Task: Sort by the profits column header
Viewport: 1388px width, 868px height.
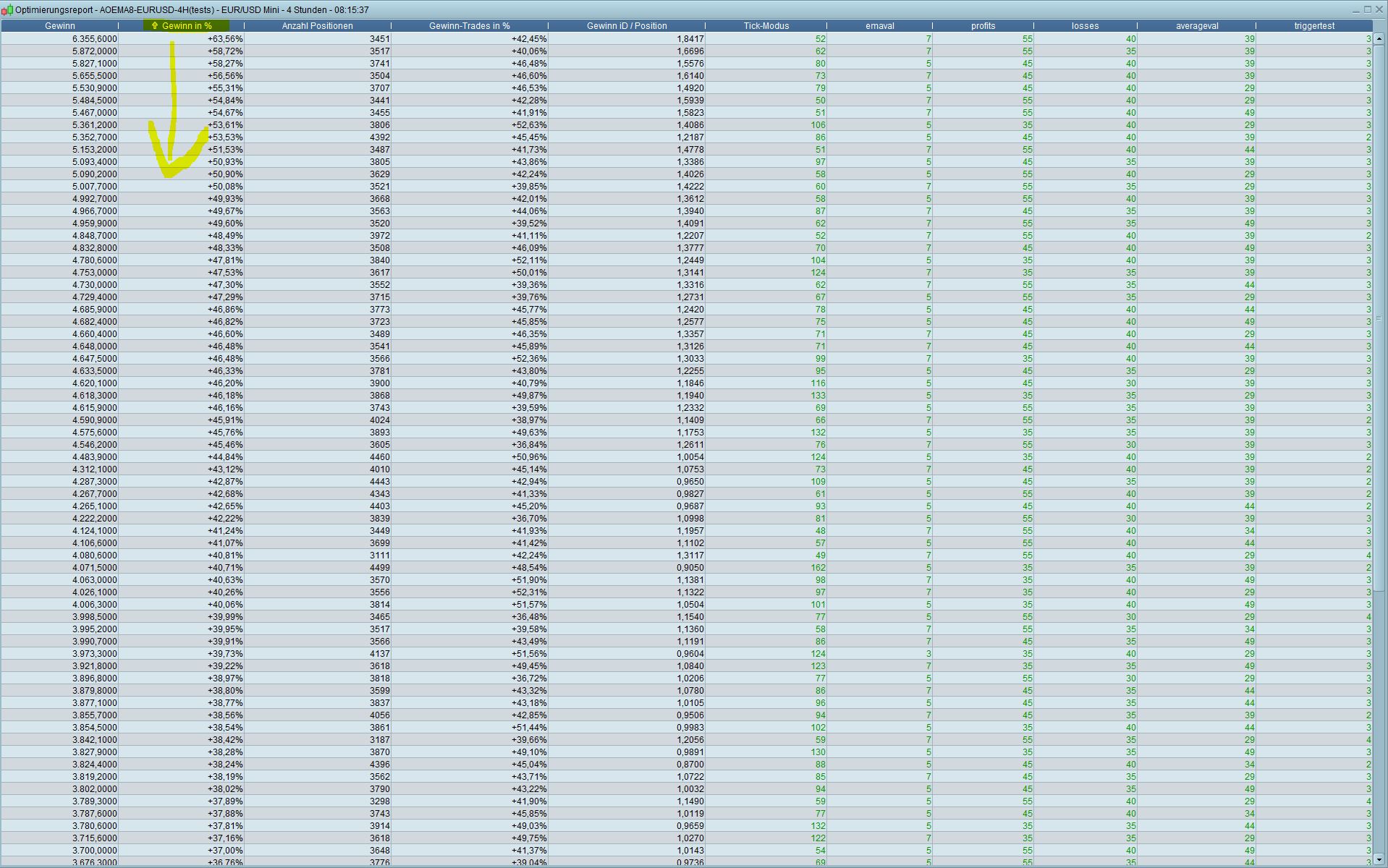Action: tap(983, 26)
